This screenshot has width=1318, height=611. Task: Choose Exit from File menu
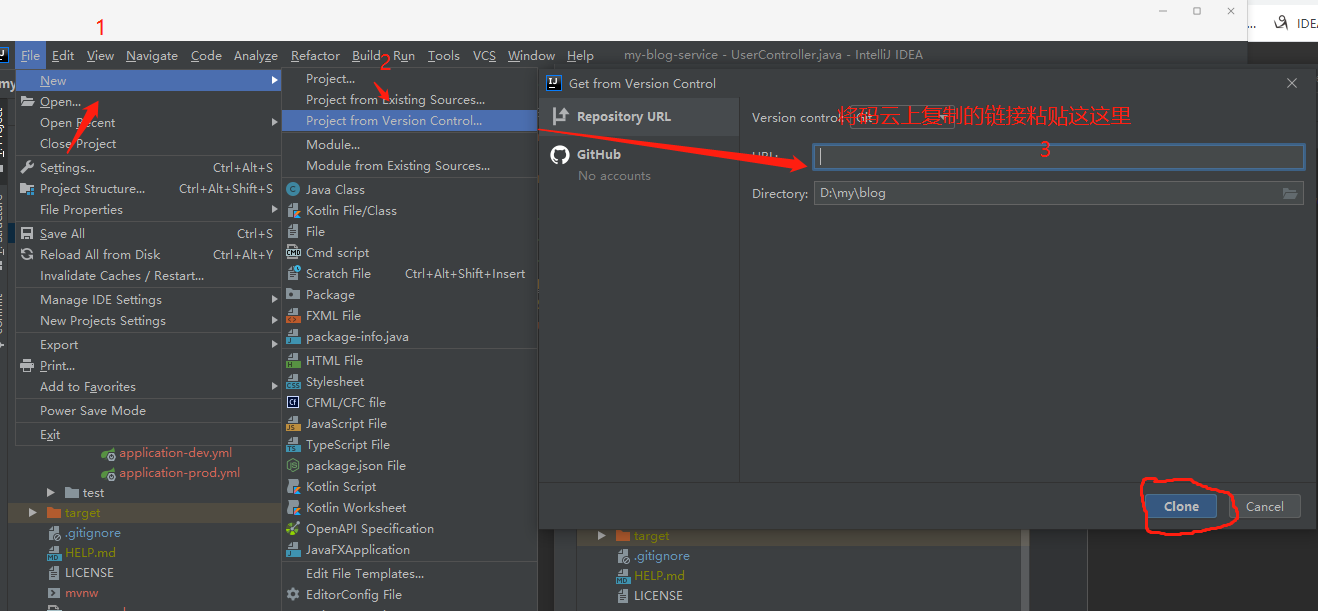pyautogui.click(x=148, y=435)
